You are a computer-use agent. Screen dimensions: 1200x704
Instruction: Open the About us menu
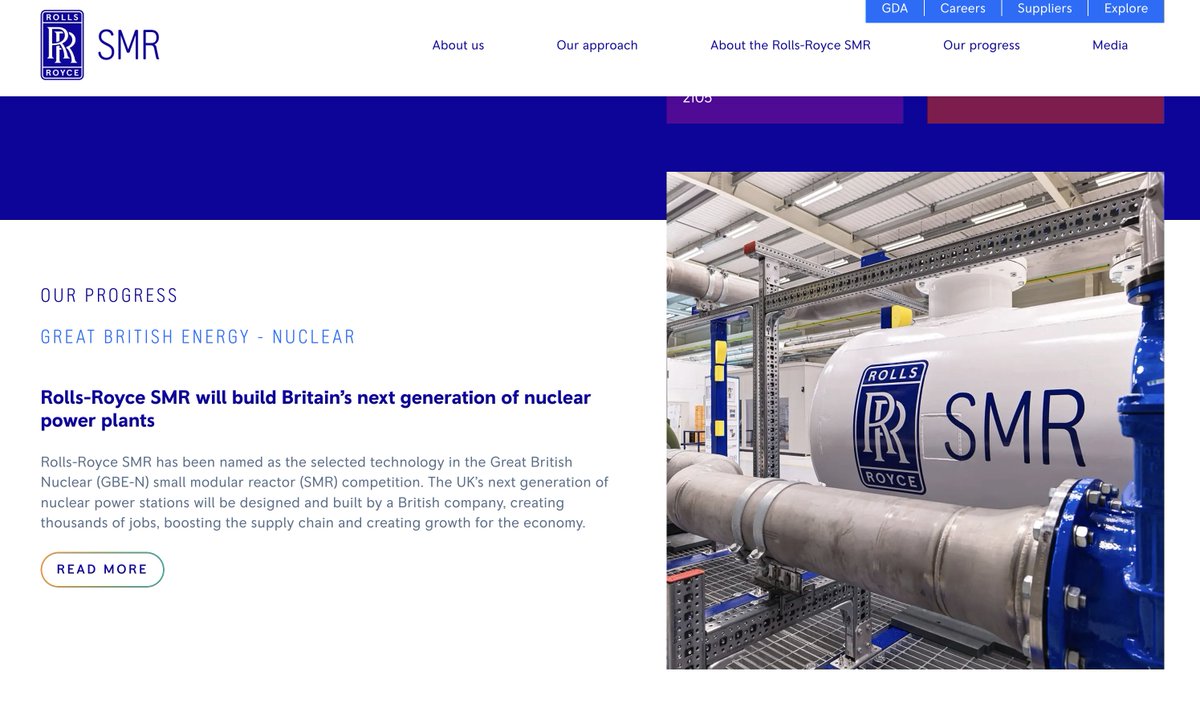458,45
